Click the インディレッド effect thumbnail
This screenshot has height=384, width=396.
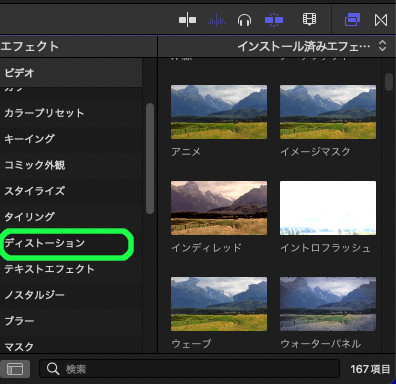pos(219,208)
